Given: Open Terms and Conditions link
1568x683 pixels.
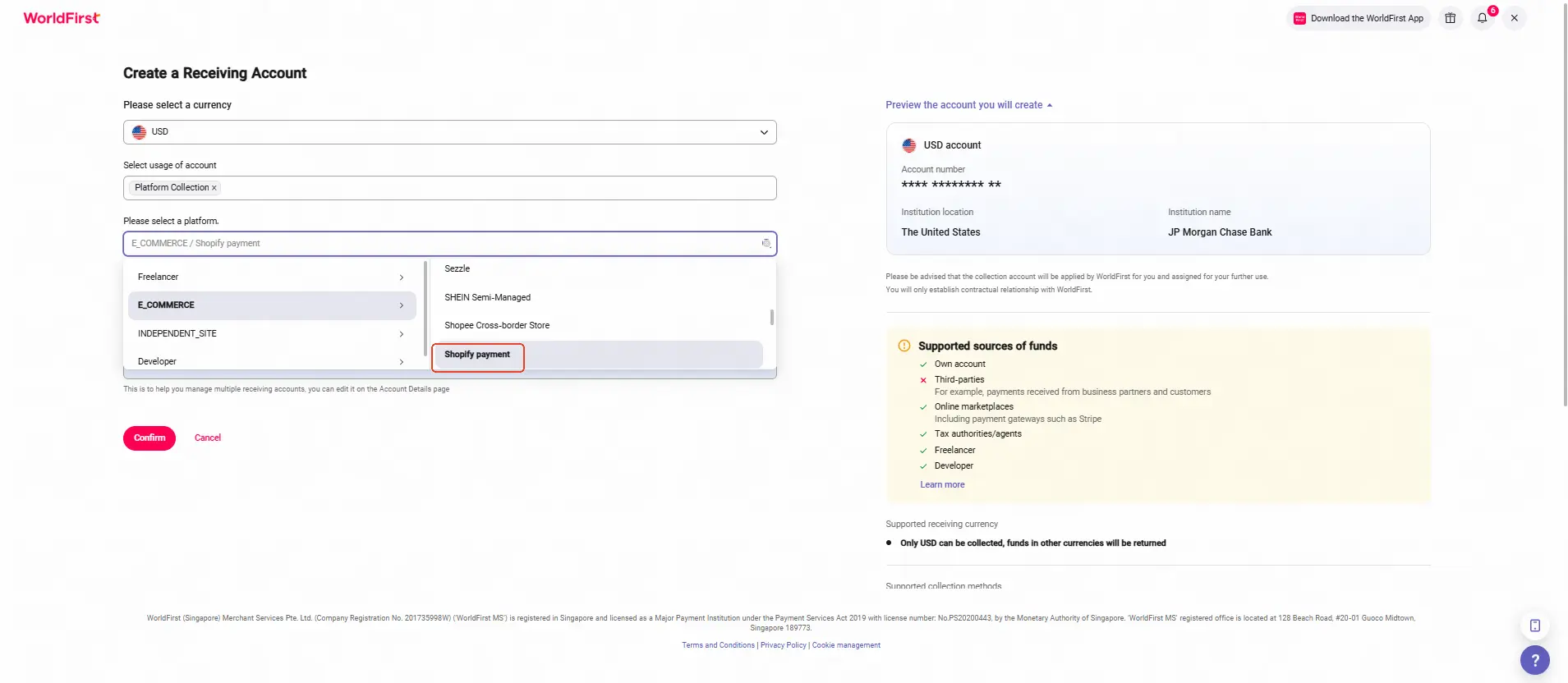Looking at the screenshot, I should (718, 645).
